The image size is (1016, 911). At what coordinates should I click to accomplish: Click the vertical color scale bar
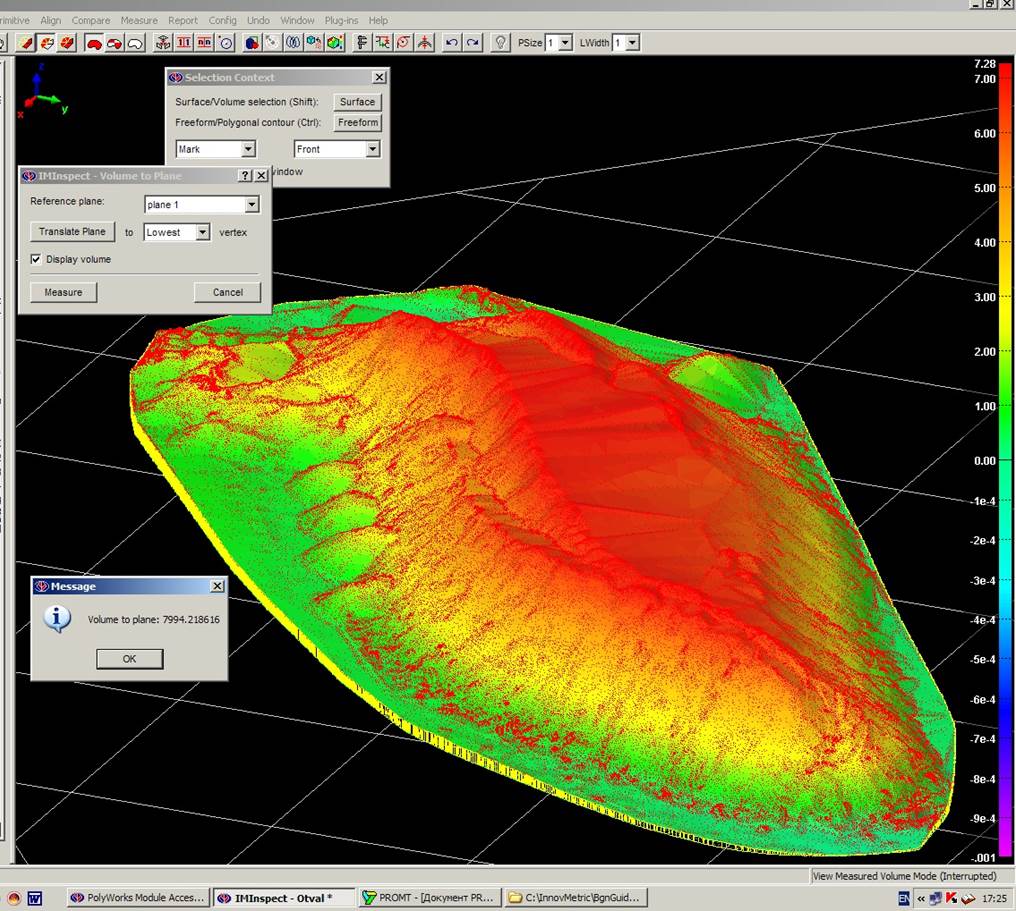pyautogui.click(x=1005, y=459)
